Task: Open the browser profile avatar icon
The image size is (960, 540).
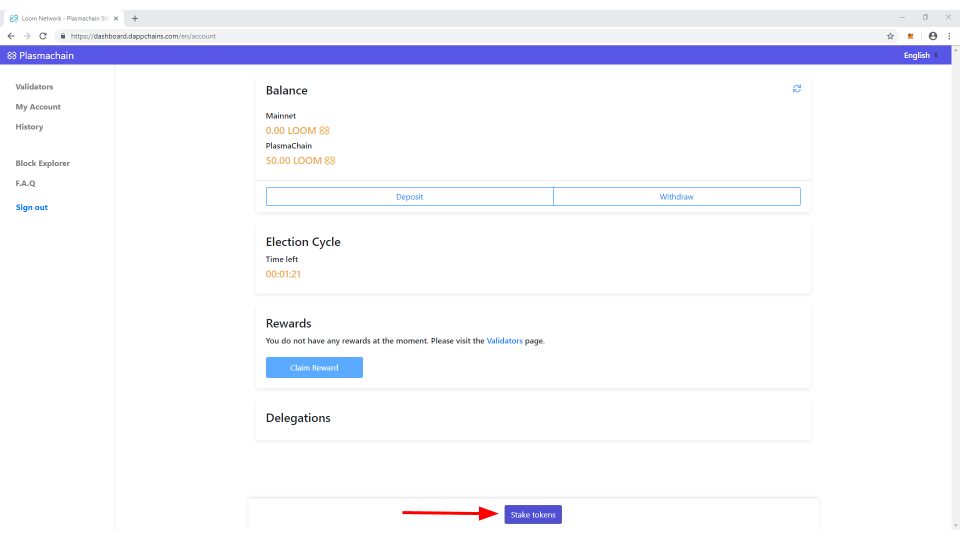Action: 932,36
